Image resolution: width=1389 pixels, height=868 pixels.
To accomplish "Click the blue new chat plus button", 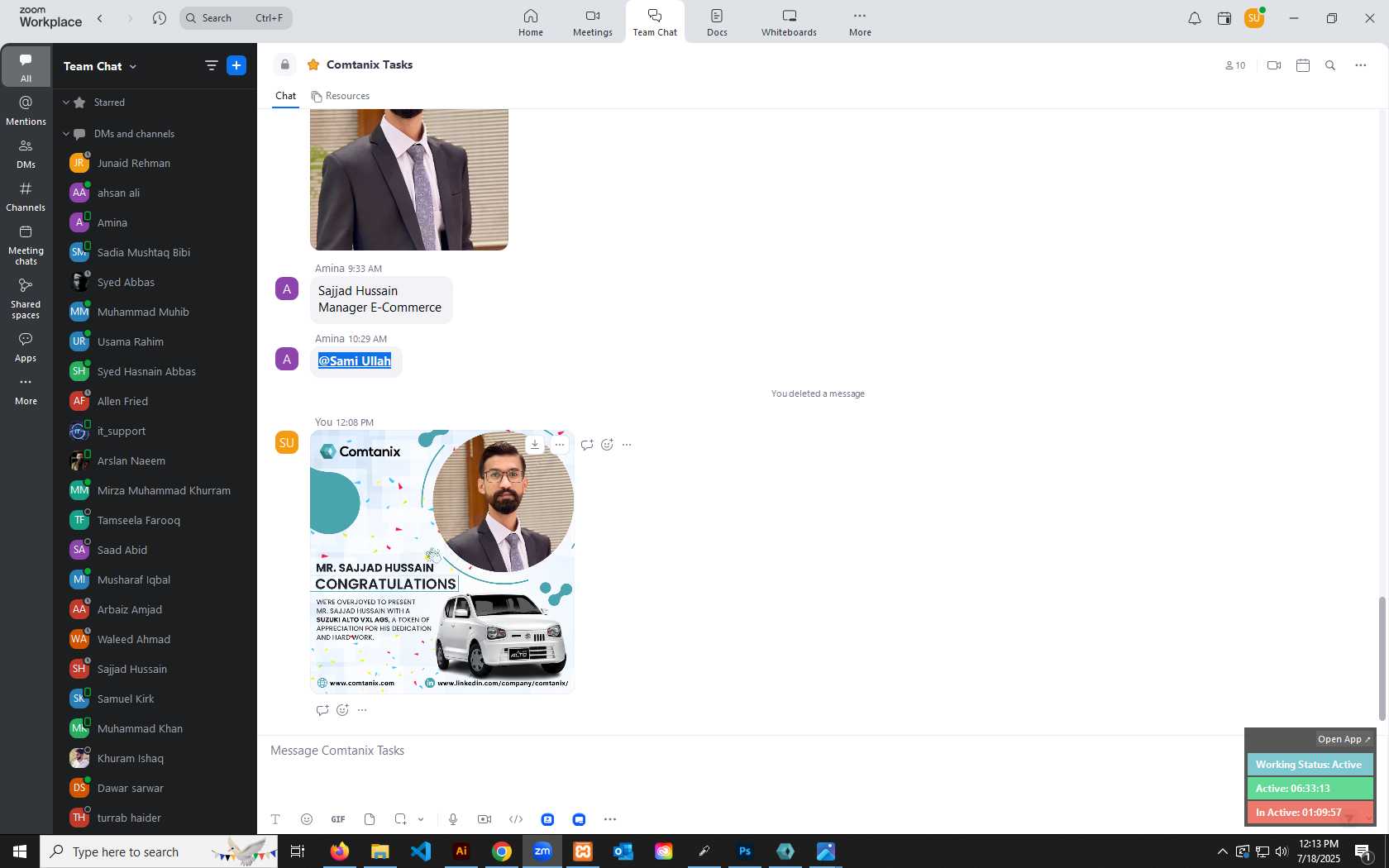I will (x=236, y=65).
